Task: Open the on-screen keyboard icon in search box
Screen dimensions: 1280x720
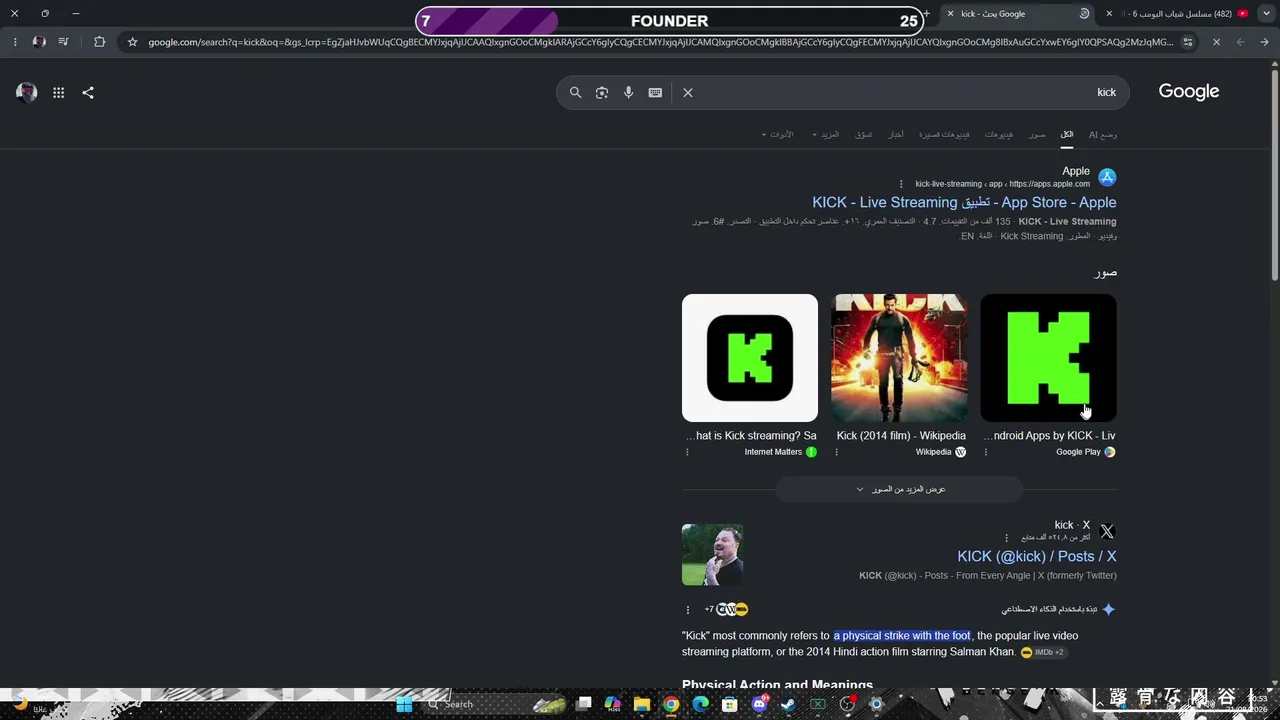Action: [x=655, y=93]
